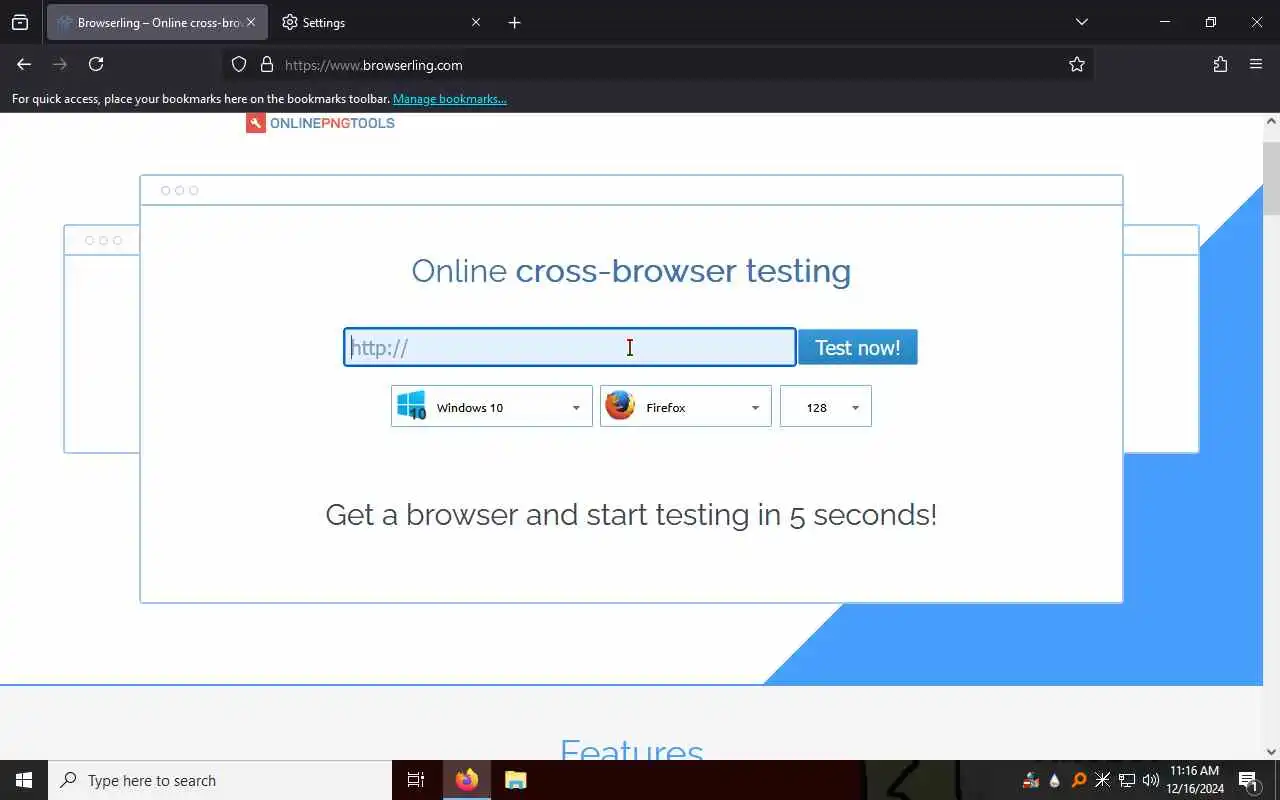Focus the http:// URL input field
Screen dimensions: 1280x800
pos(570,347)
